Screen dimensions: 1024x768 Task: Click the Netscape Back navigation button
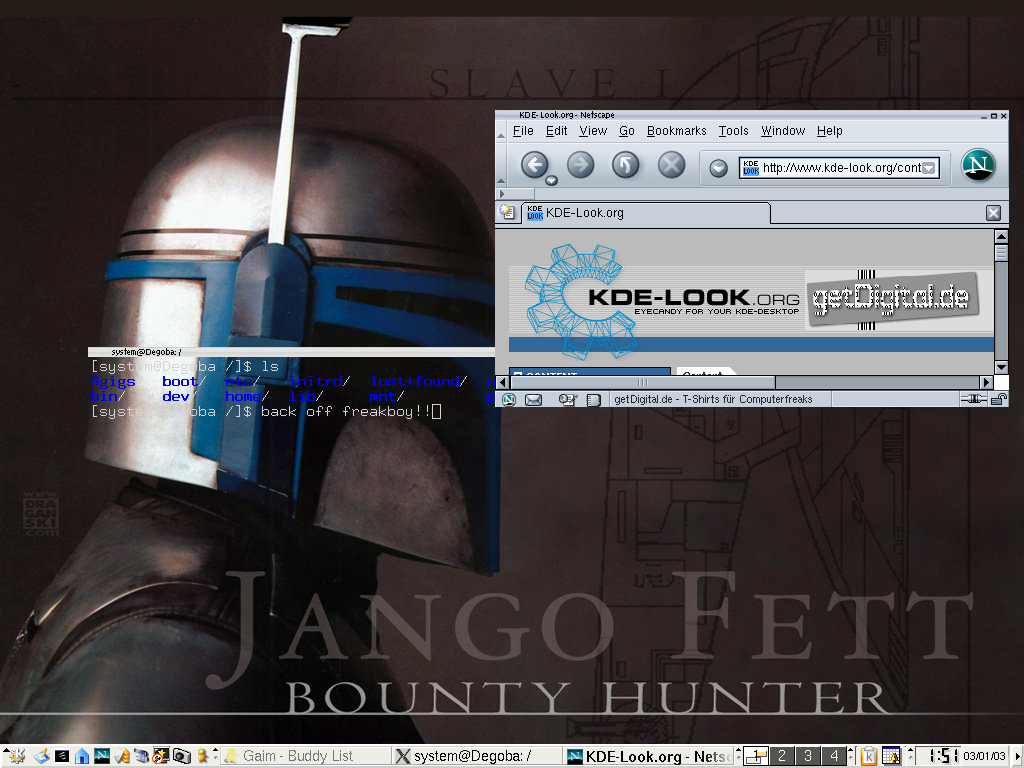click(x=534, y=165)
